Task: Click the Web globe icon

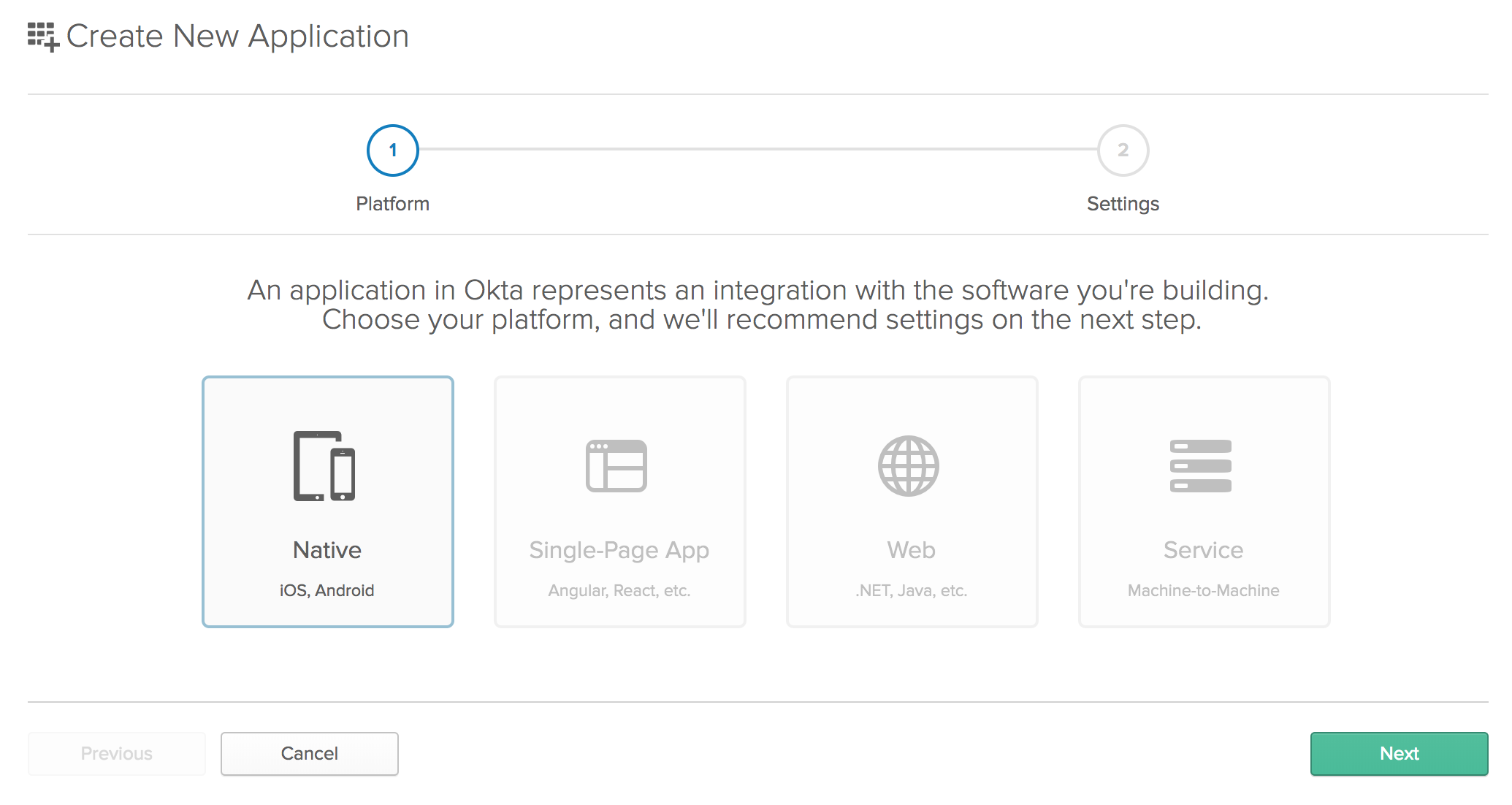Action: 909,466
